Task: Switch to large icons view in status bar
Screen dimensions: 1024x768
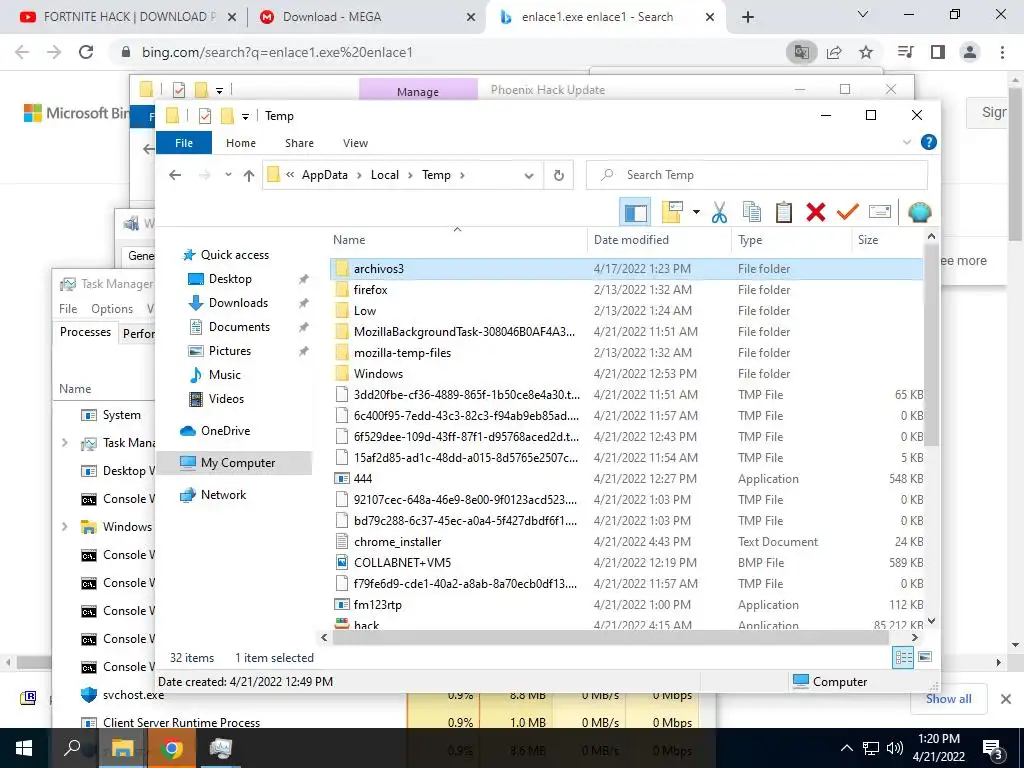Action: 925,657
